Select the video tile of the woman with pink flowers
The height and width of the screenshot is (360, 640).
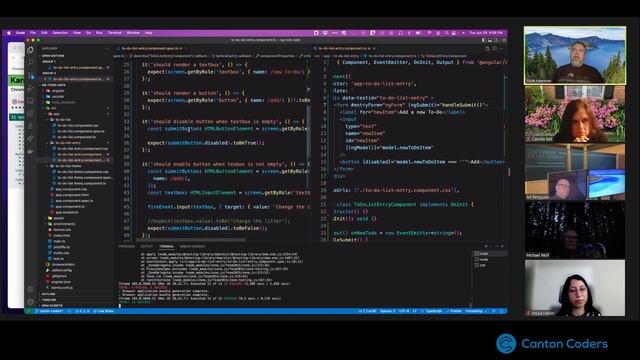tap(575, 114)
